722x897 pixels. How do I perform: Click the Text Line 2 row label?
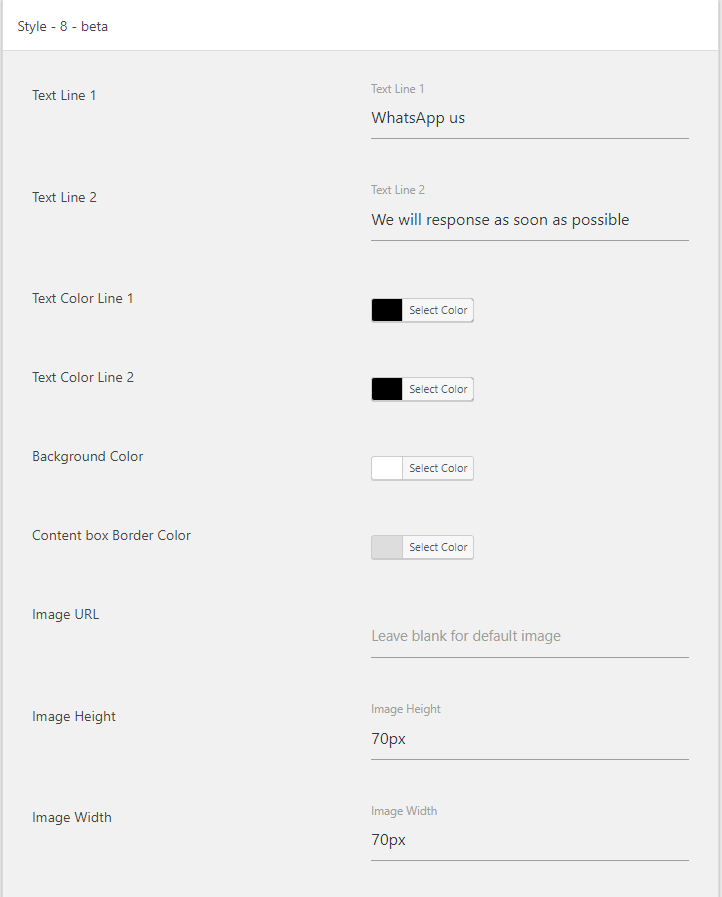64,197
